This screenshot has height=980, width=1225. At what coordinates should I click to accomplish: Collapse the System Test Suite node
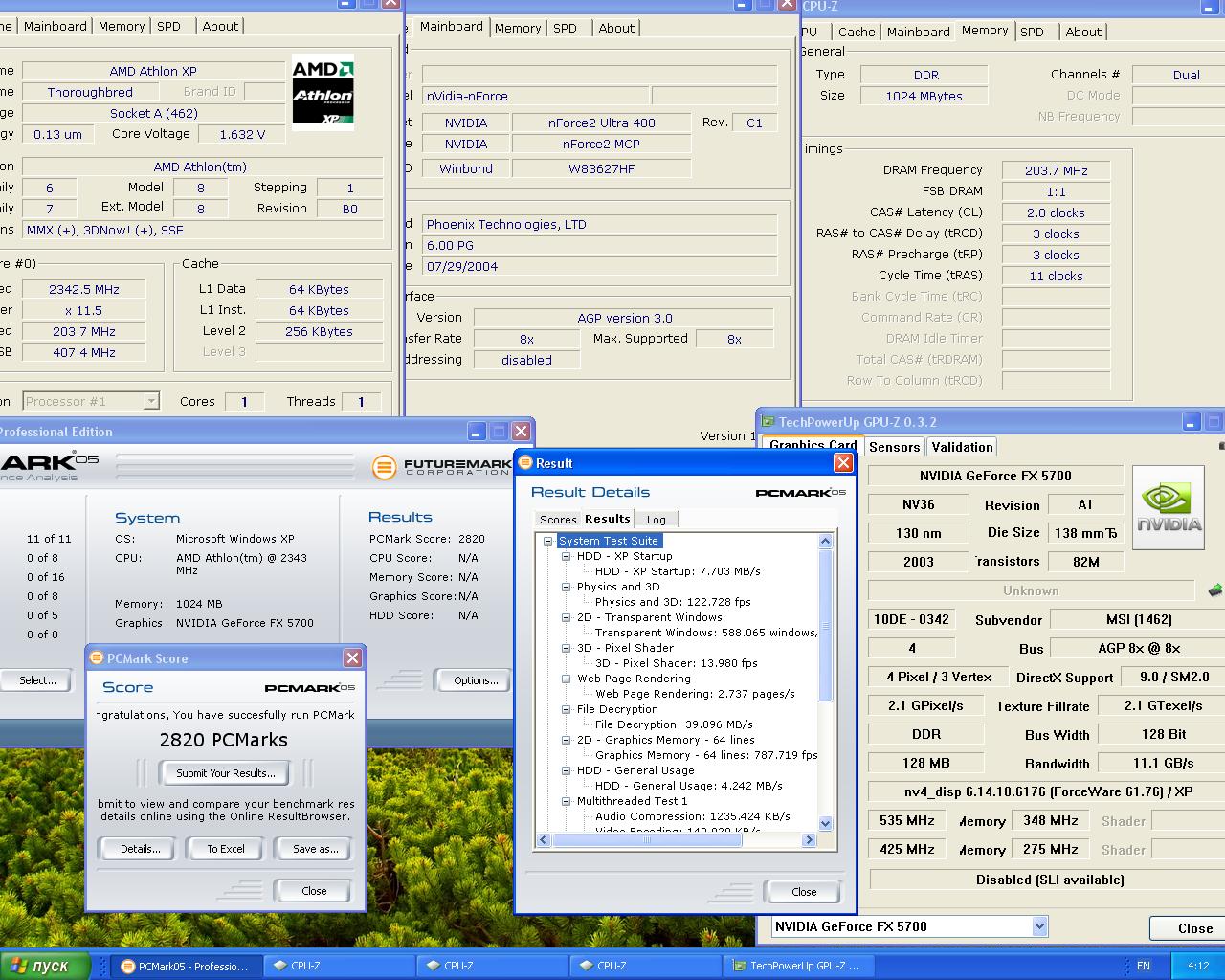(x=549, y=541)
